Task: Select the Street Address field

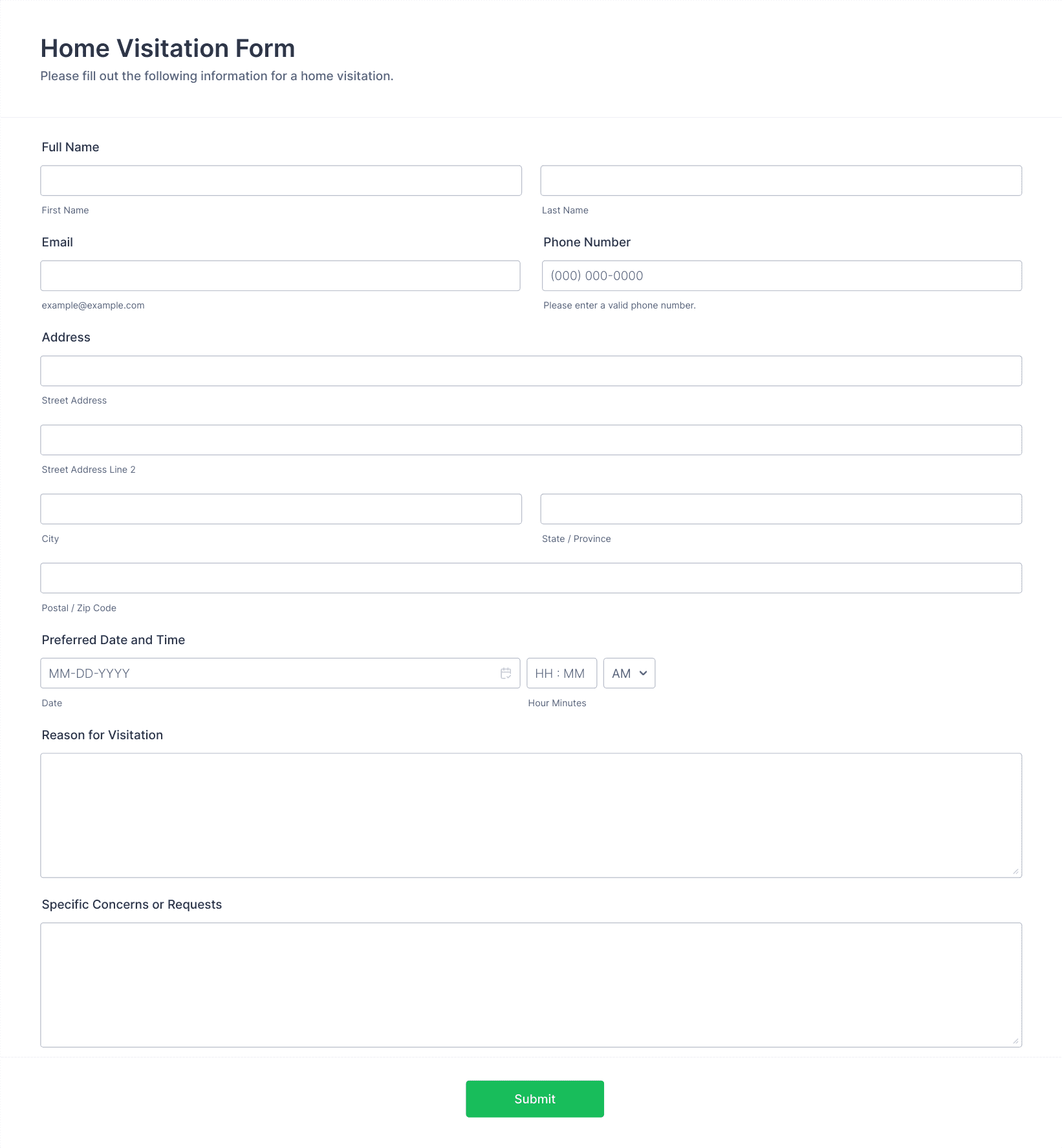Action: click(x=531, y=371)
